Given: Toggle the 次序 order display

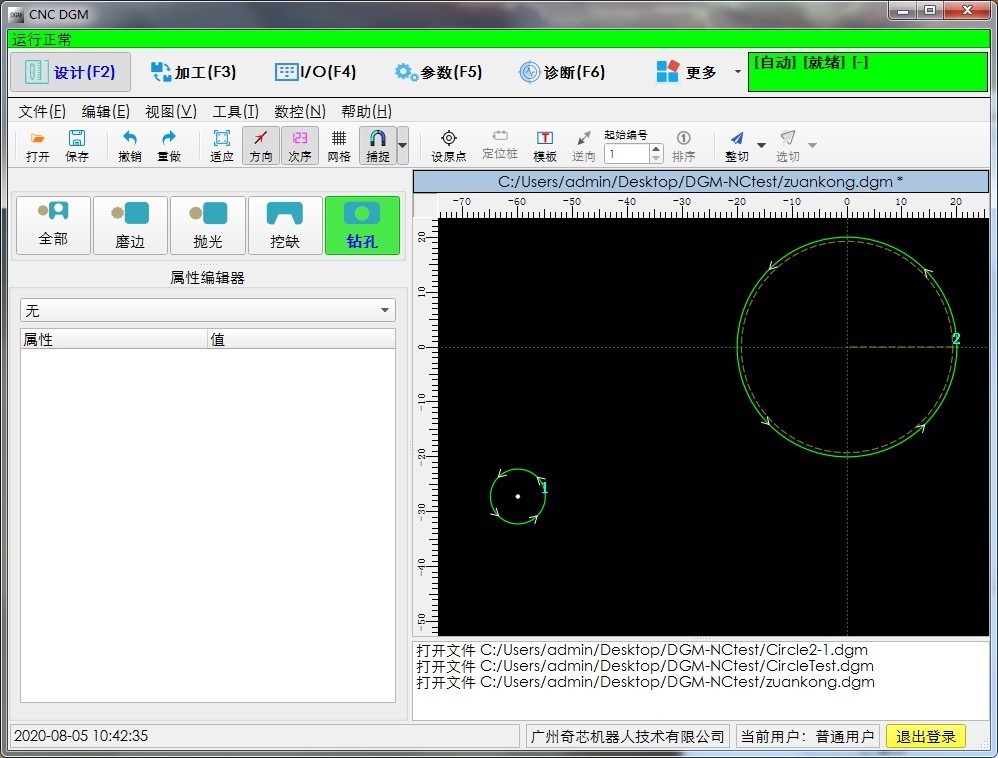Looking at the screenshot, I should coord(300,146).
